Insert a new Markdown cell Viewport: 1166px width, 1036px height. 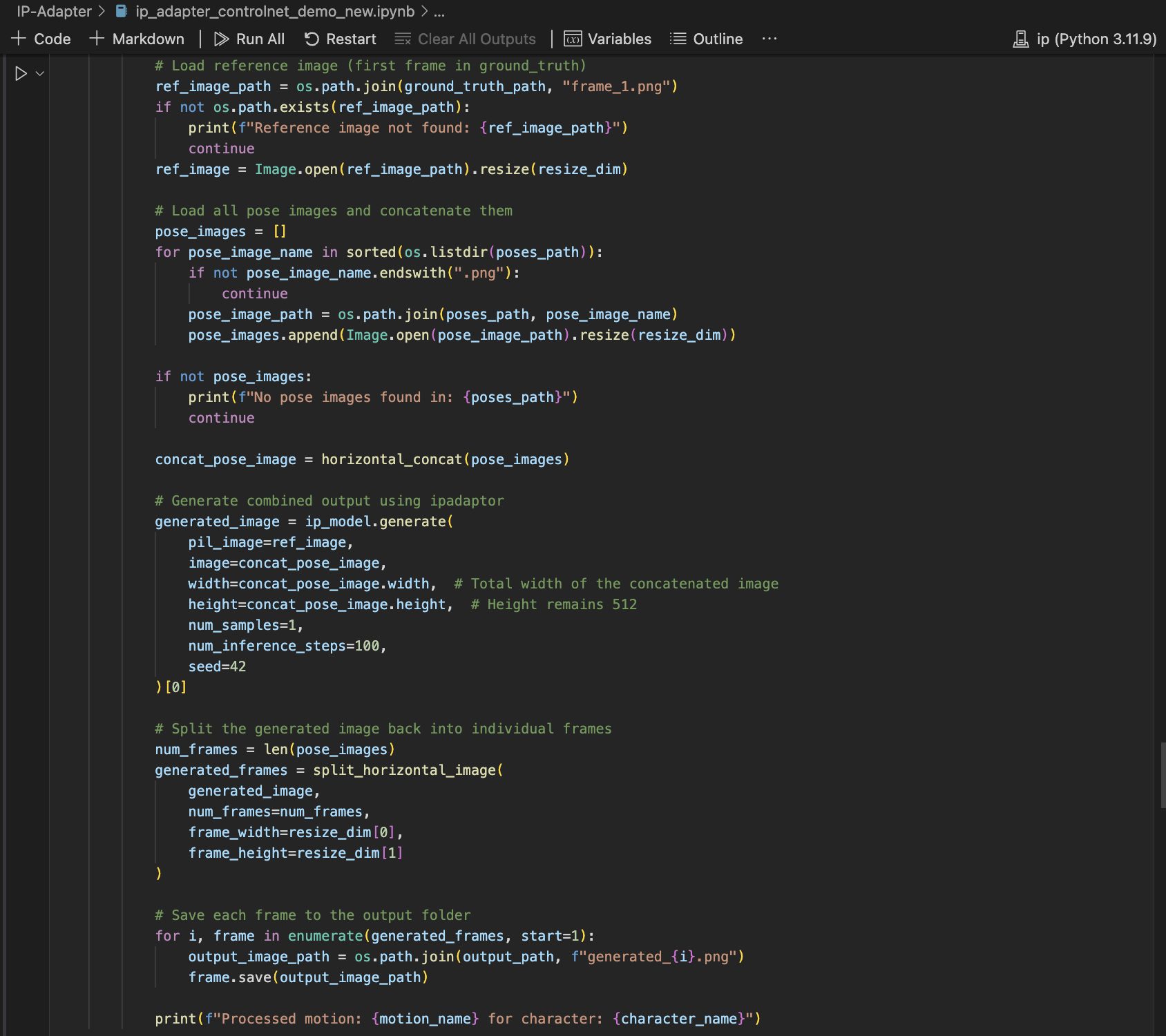137,39
